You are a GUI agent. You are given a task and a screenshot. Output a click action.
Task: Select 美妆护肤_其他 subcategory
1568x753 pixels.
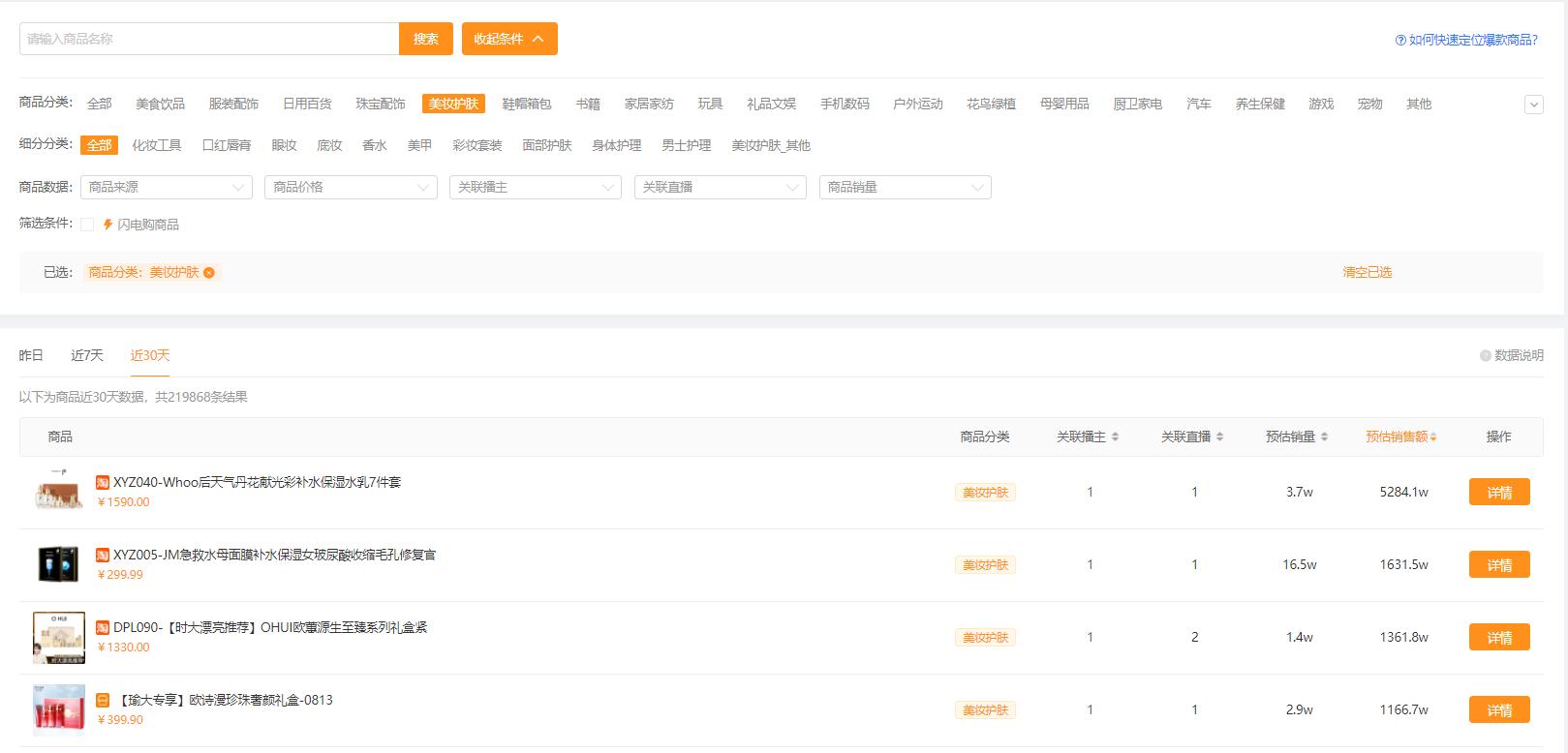tap(771, 145)
